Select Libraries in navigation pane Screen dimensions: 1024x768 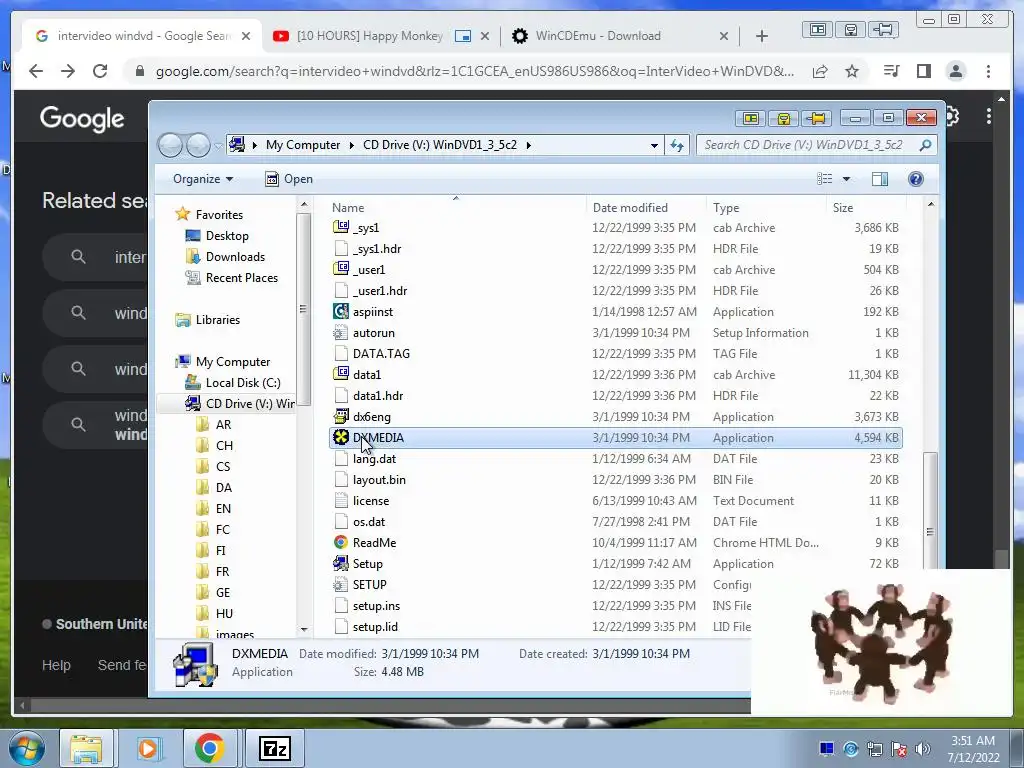pos(217,319)
